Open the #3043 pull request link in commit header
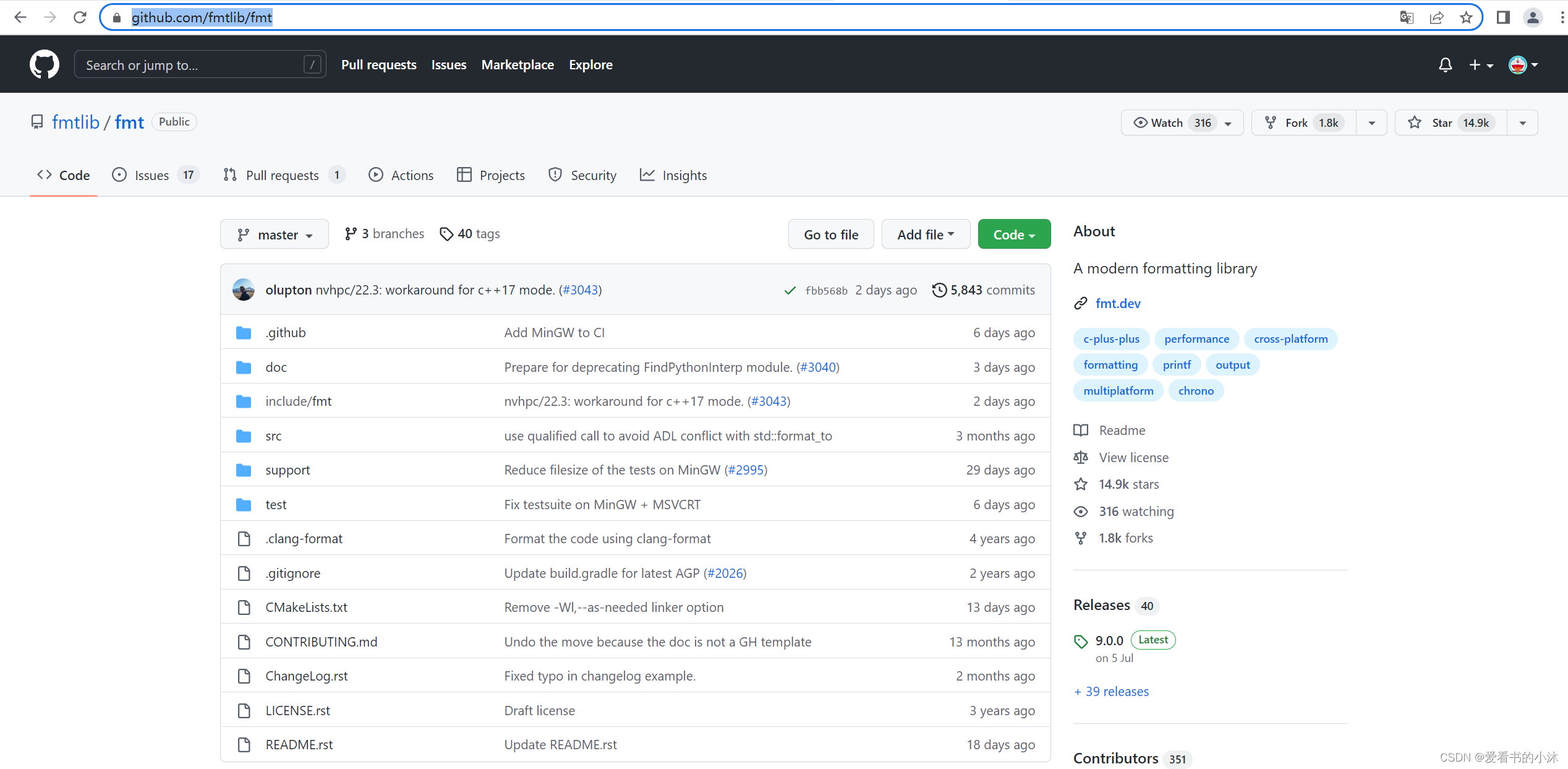Screen dimensions: 1568x769 click(581, 290)
